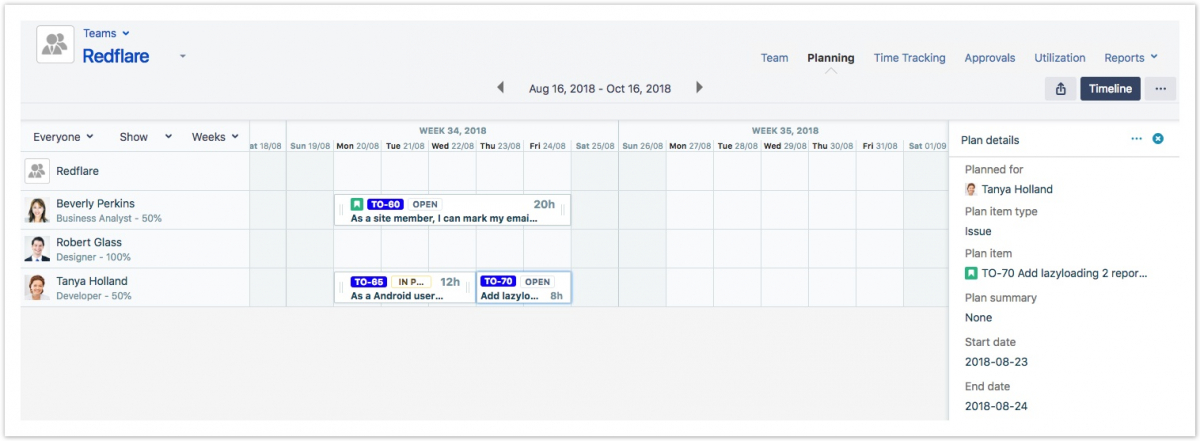Viewport: 1200px width, 441px height.
Task: Click the Redflare team avatar icon
Action: point(37,171)
